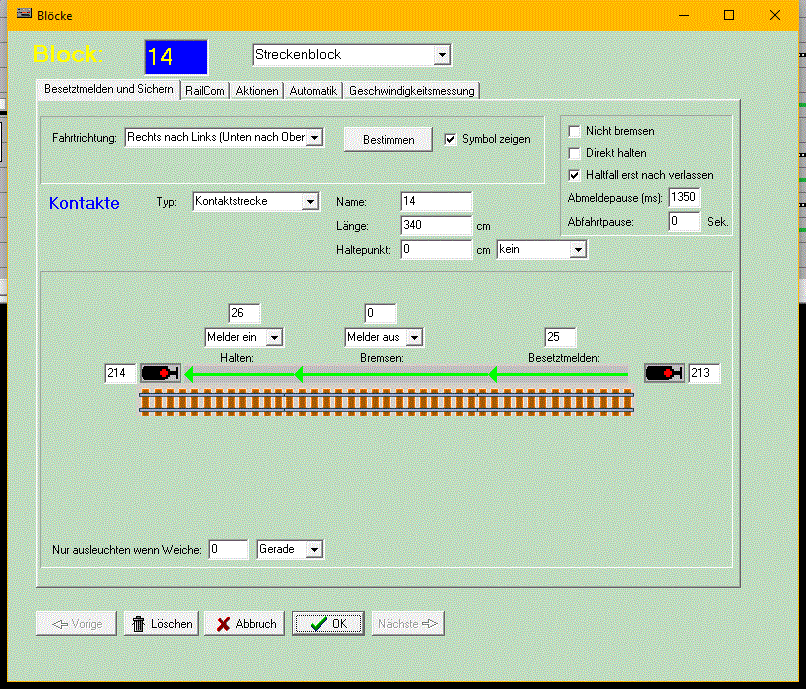806x689 pixels.
Task: Open the Streckenblock block type dropdown
Action: (442, 55)
